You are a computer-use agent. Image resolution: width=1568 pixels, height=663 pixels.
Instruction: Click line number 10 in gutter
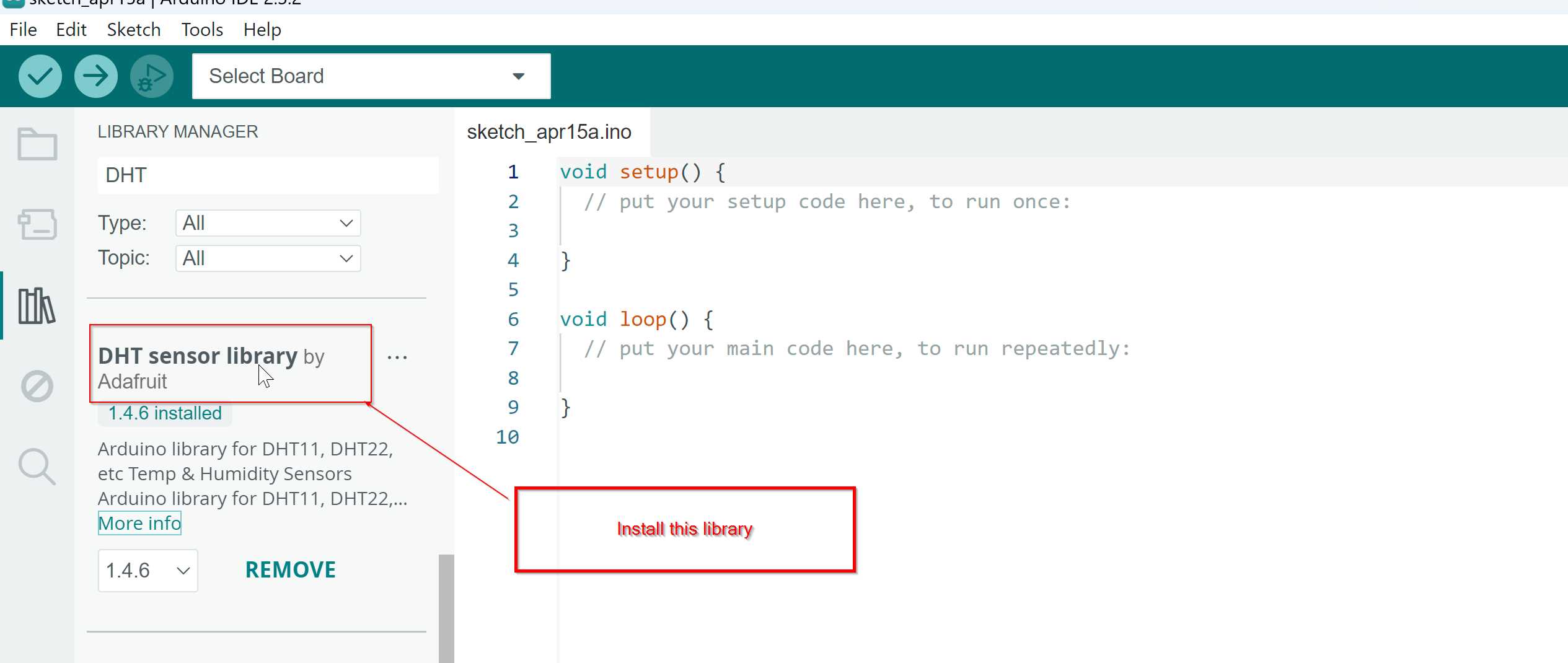(508, 437)
